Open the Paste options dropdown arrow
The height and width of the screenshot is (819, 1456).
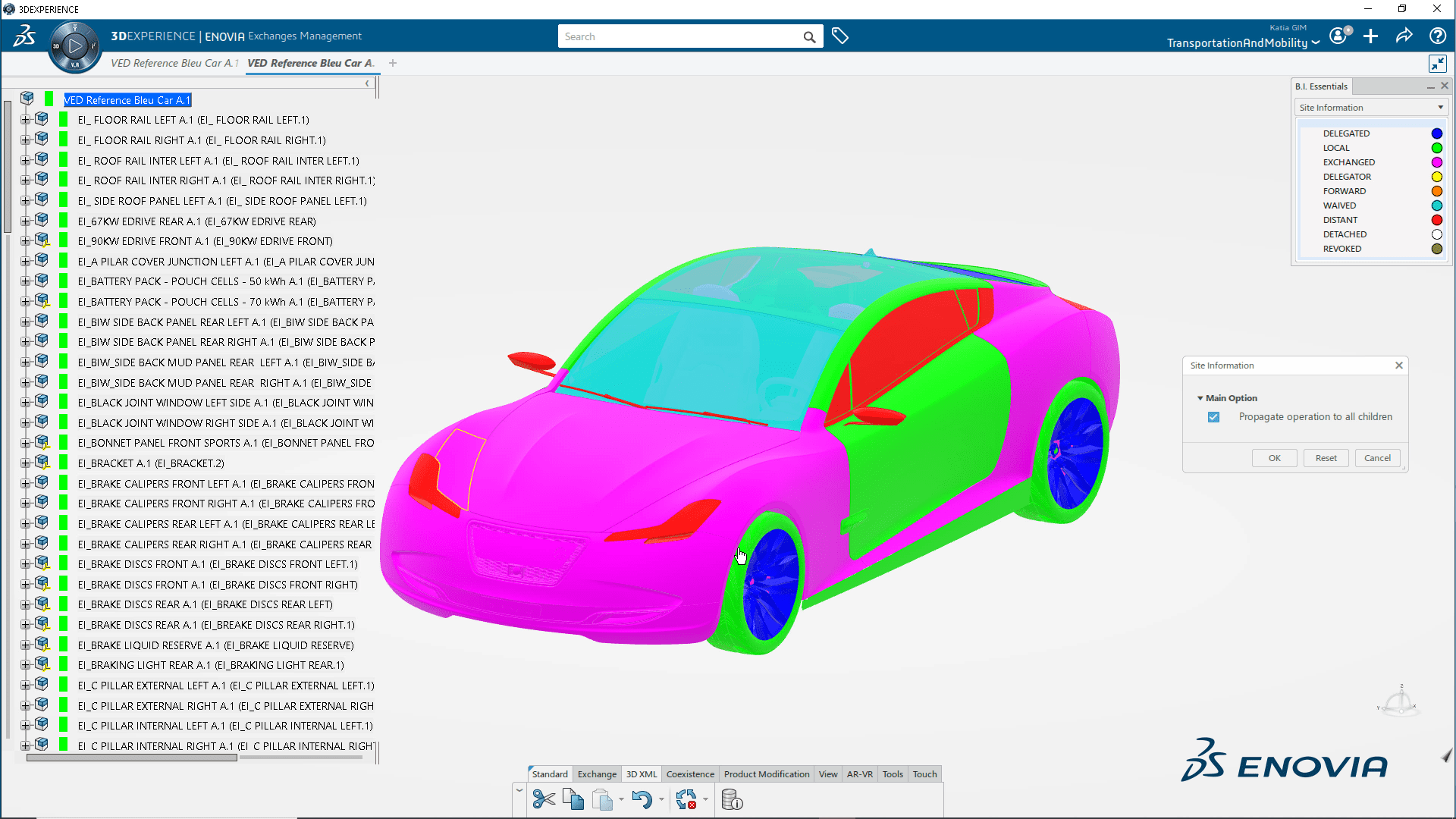[x=621, y=799]
